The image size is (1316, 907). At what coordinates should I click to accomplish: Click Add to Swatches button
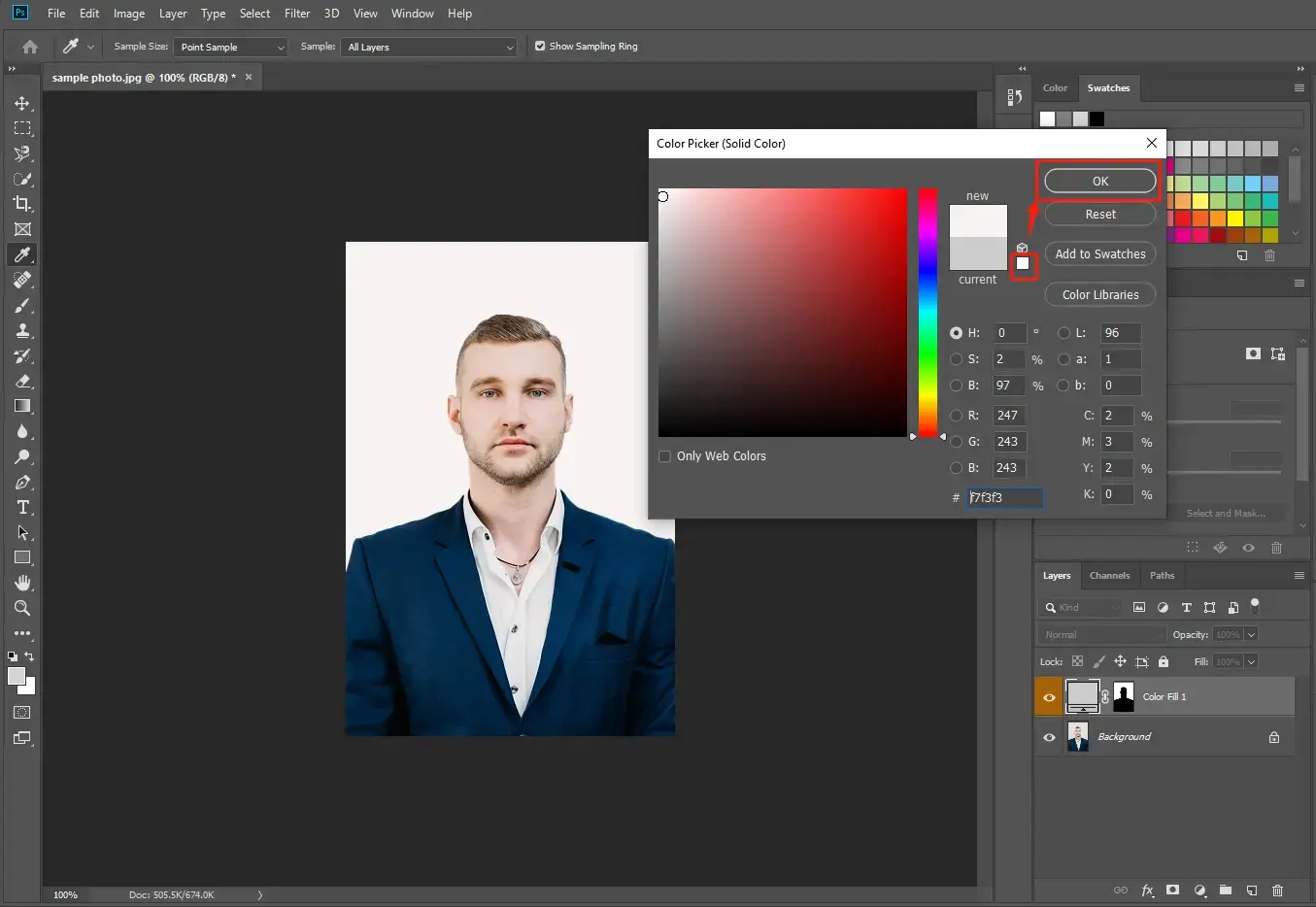1100,253
